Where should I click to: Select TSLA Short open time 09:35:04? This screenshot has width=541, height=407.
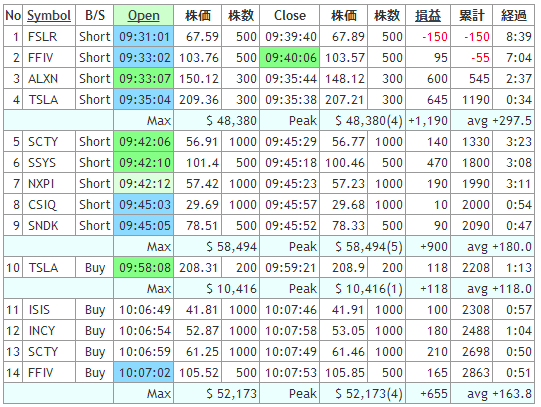(144, 100)
